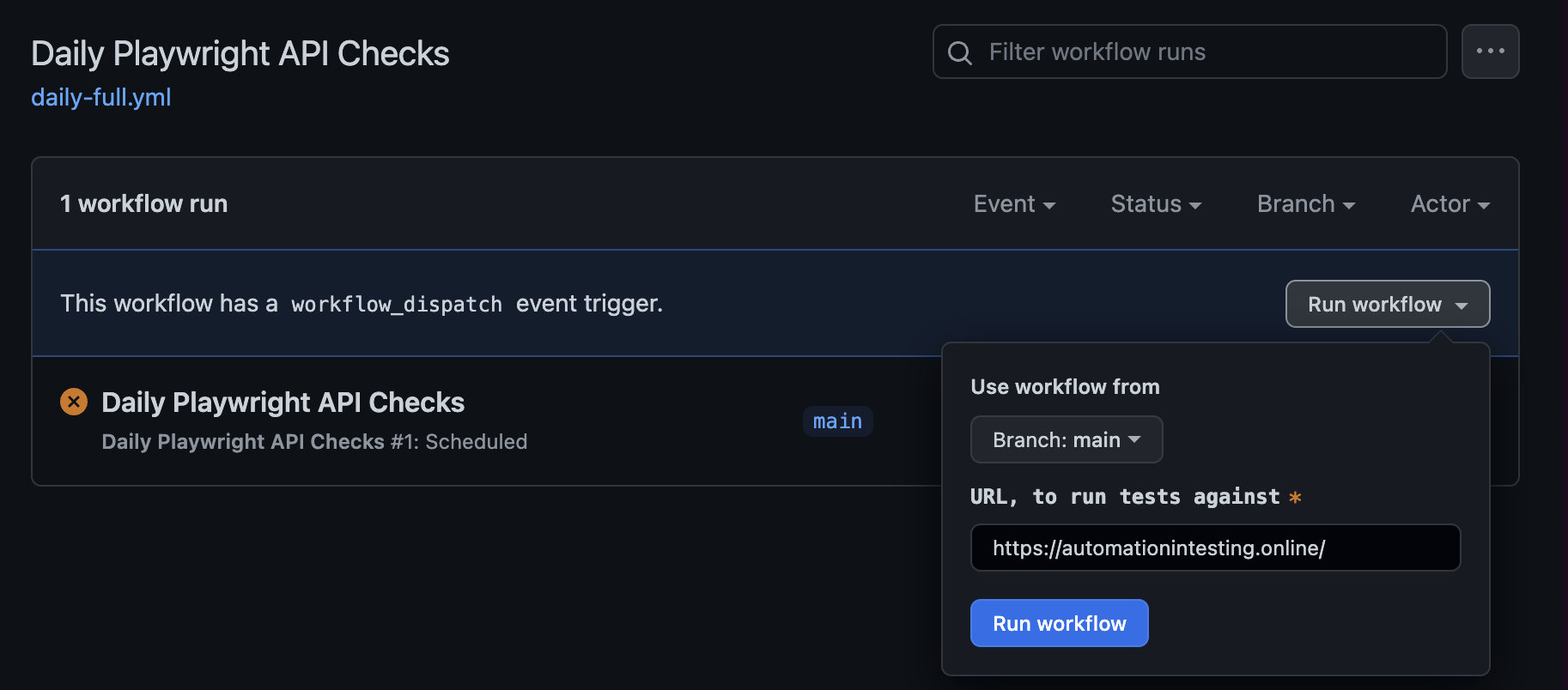Open the three-dots options menu
Screen dimensions: 1568x690
coord(1490,51)
